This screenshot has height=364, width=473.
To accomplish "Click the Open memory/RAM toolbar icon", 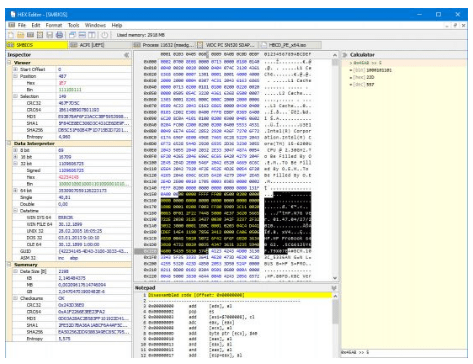I will coord(30,35).
